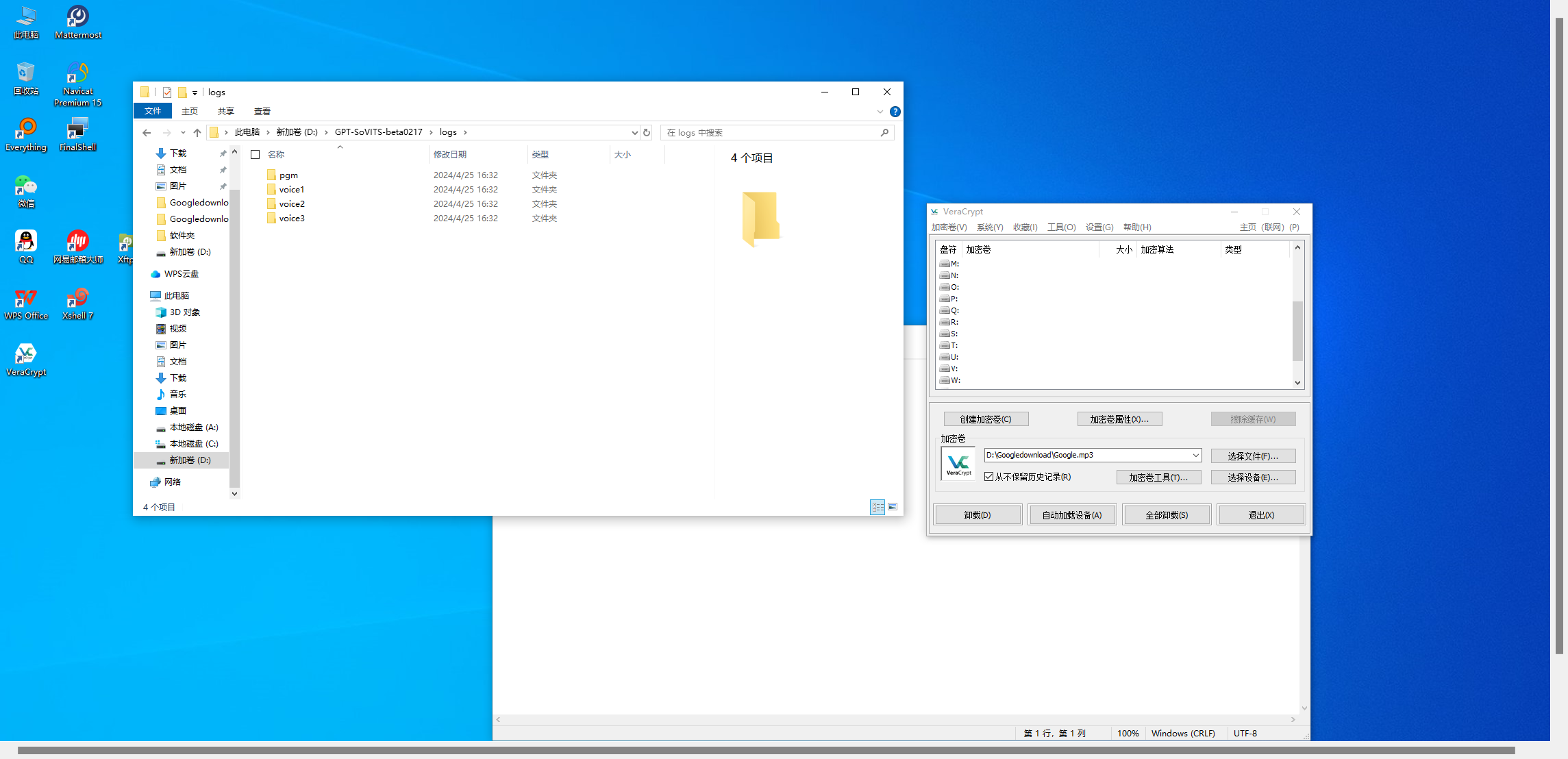Open the 工具(O) menu in VeraCrypt

click(x=1061, y=227)
